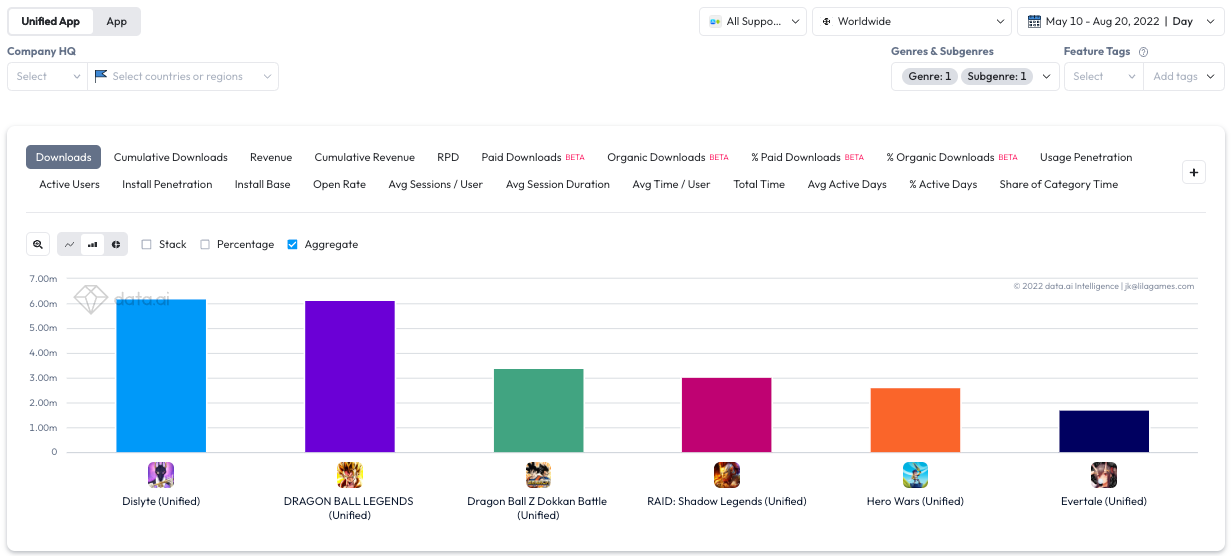Image resolution: width=1231 pixels, height=556 pixels.
Task: Switch to line chart view
Action: click(x=69, y=244)
